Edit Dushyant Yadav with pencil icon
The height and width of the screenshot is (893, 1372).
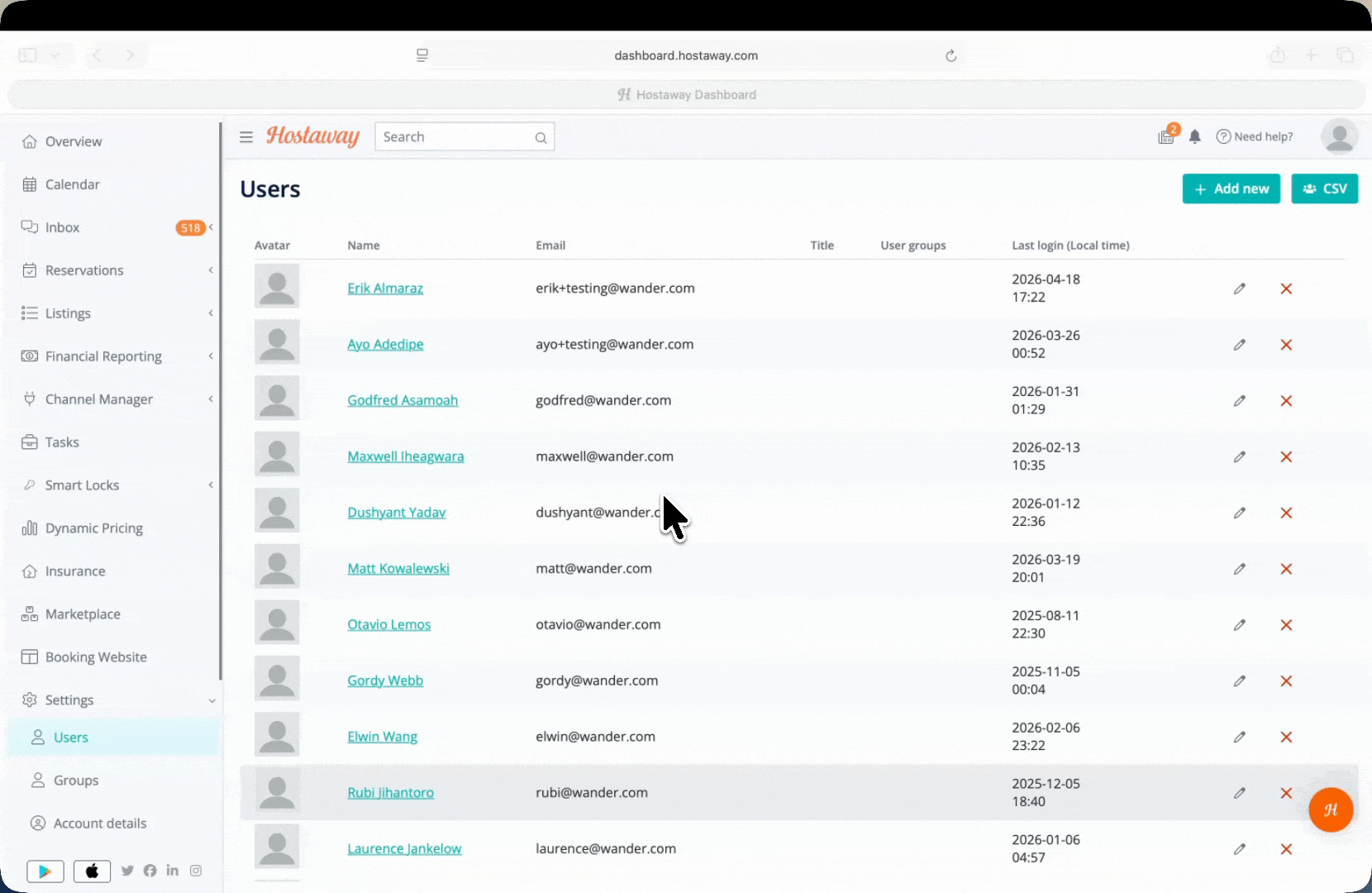click(1240, 513)
